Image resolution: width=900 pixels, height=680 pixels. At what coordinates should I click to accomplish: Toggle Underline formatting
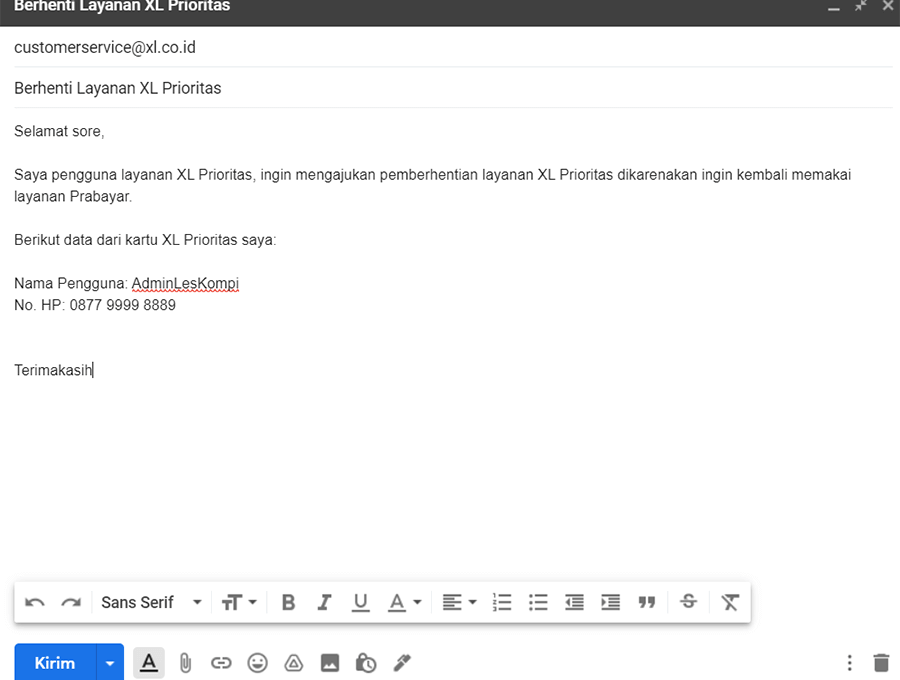(360, 603)
